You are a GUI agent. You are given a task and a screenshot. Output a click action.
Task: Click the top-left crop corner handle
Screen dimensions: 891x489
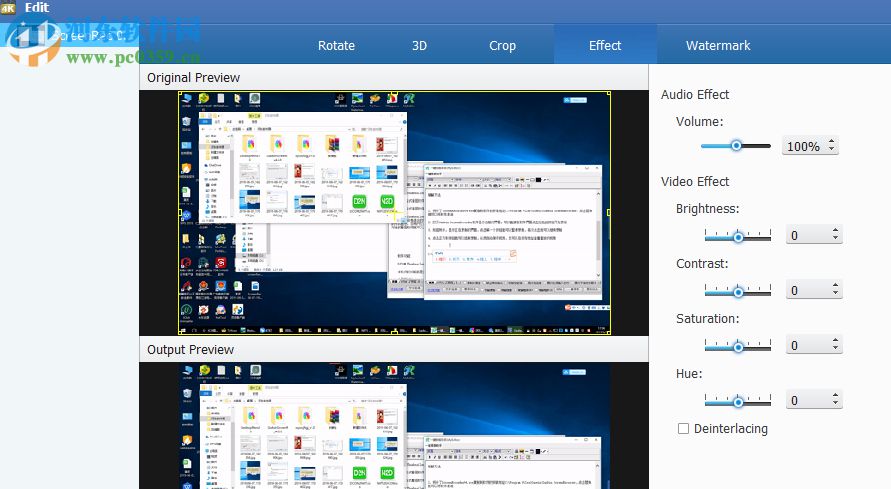180,93
